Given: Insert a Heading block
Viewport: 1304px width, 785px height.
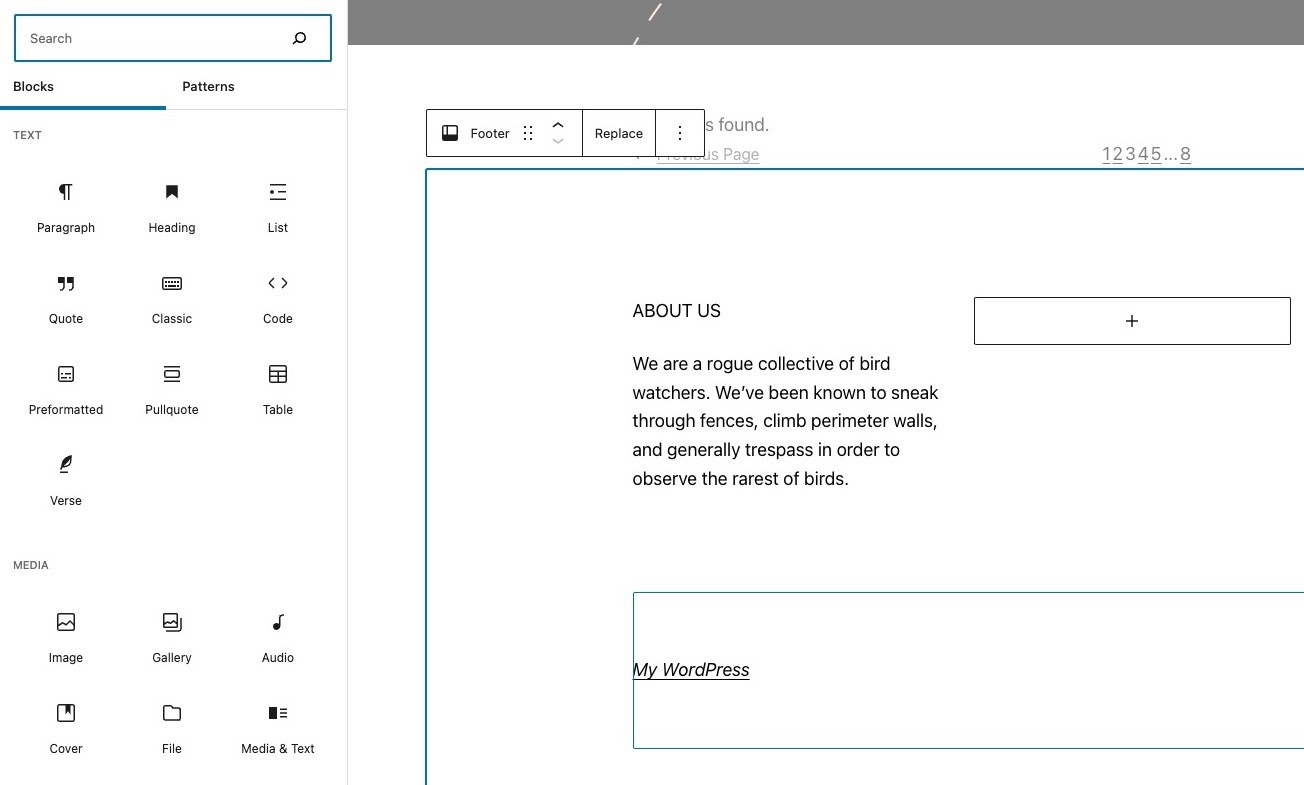Looking at the screenshot, I should point(172,208).
